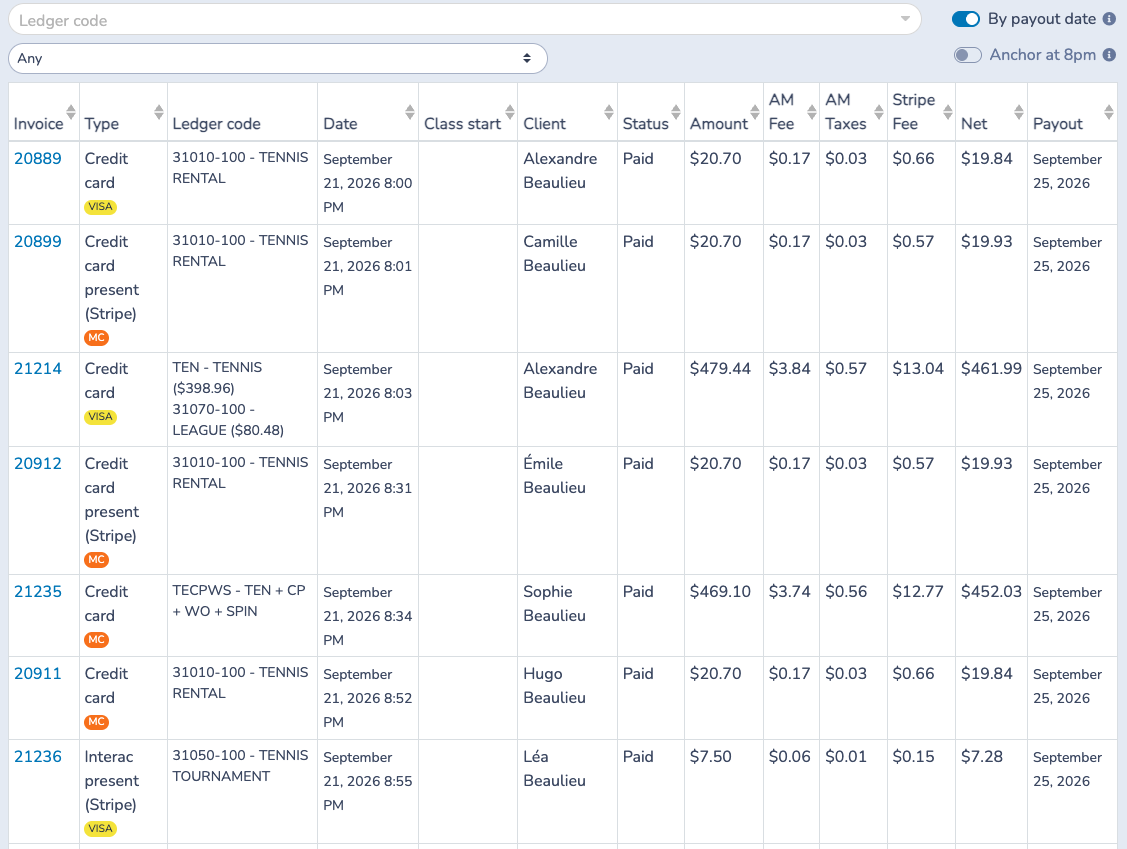Click the September 21, 2026 8:55 PM date
1127x849 pixels.
tap(367, 781)
